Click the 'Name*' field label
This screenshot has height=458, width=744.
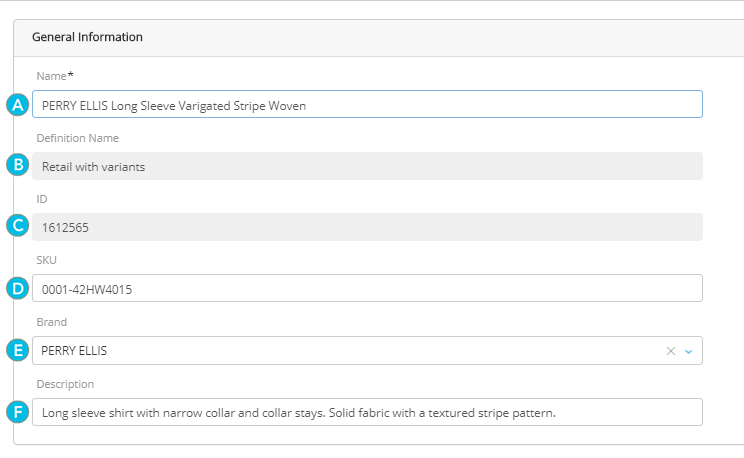coord(53,76)
